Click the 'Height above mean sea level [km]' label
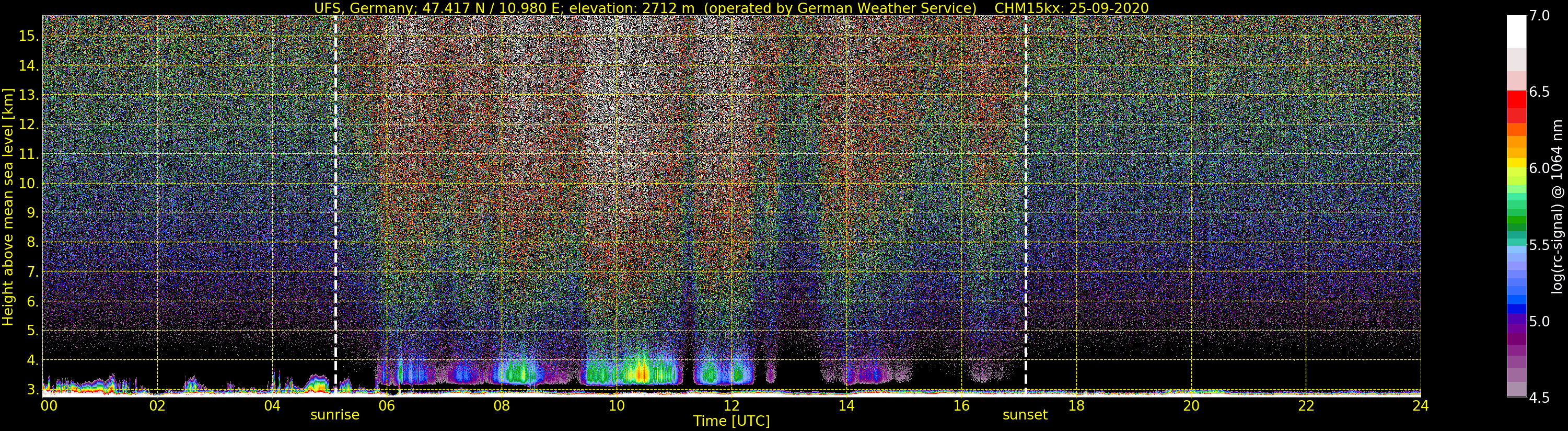 (8, 207)
